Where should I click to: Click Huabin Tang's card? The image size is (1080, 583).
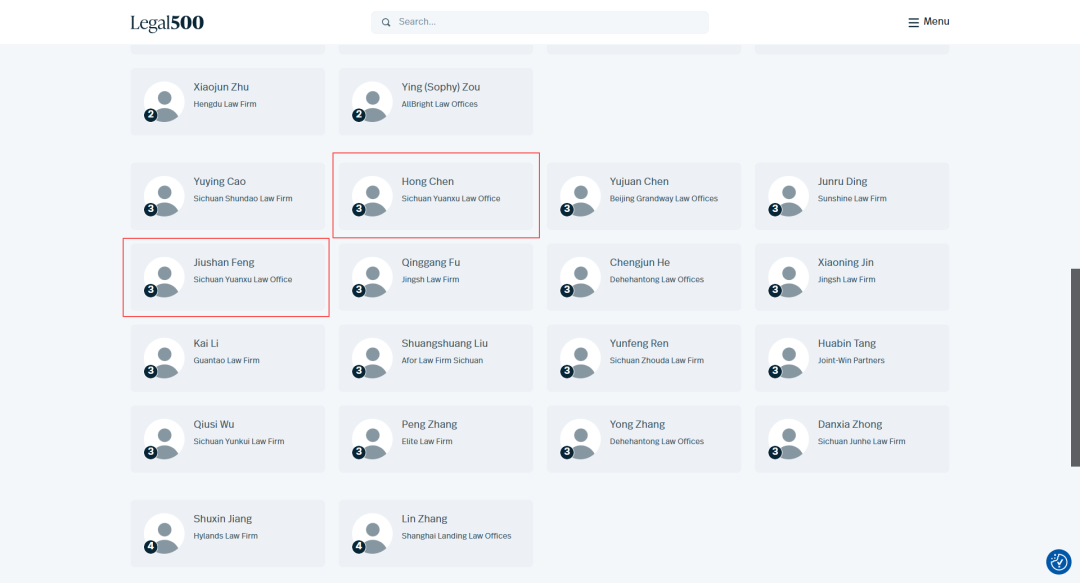click(x=852, y=358)
